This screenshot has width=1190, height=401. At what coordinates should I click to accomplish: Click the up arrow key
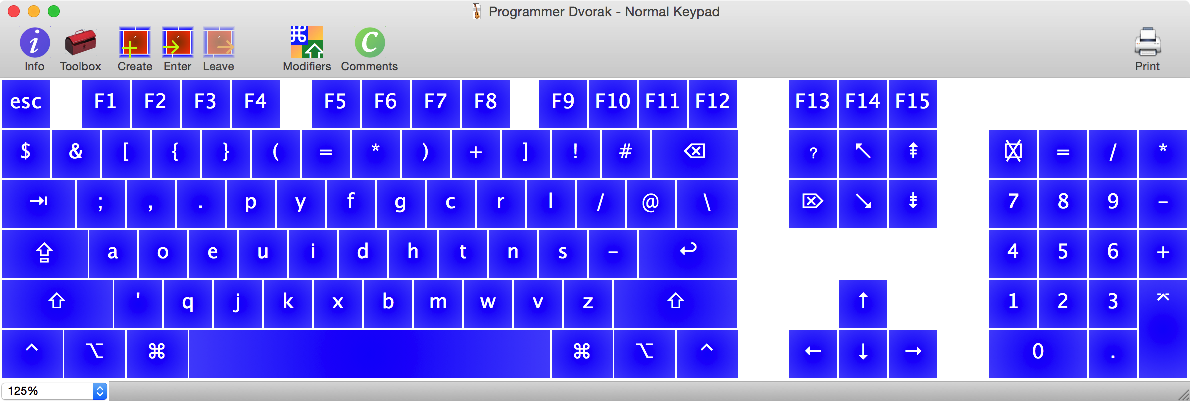pyautogui.click(x=863, y=304)
